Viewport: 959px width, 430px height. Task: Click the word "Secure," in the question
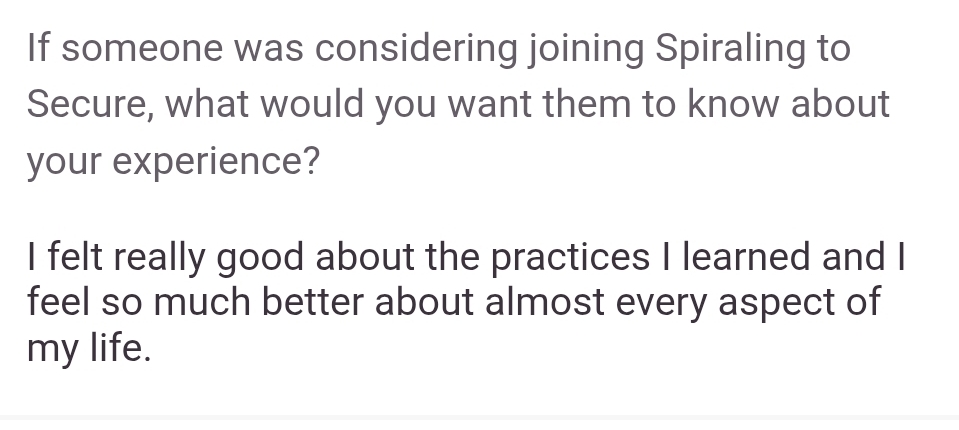click(x=90, y=104)
